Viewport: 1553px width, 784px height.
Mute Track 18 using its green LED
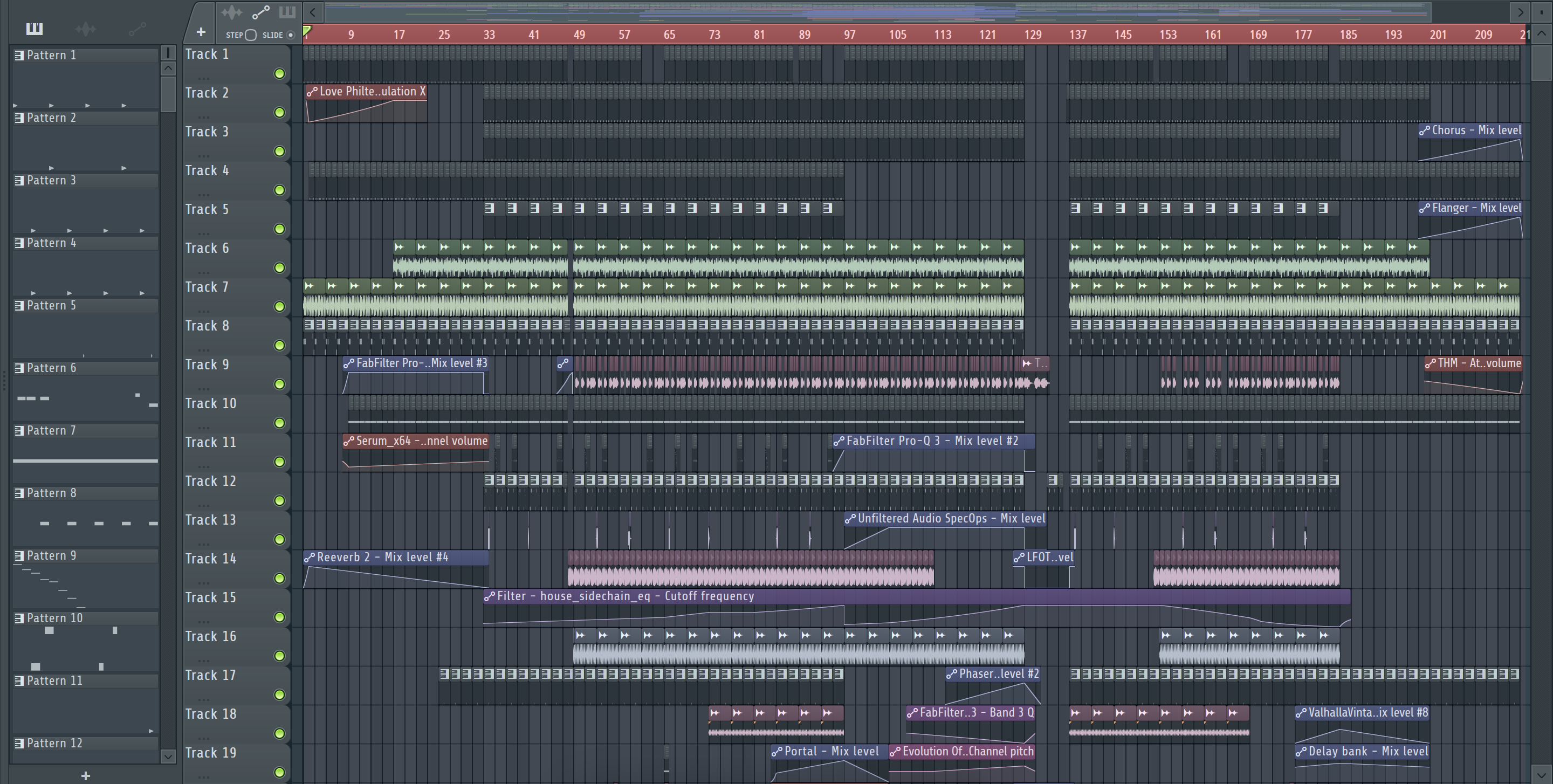pyautogui.click(x=279, y=733)
